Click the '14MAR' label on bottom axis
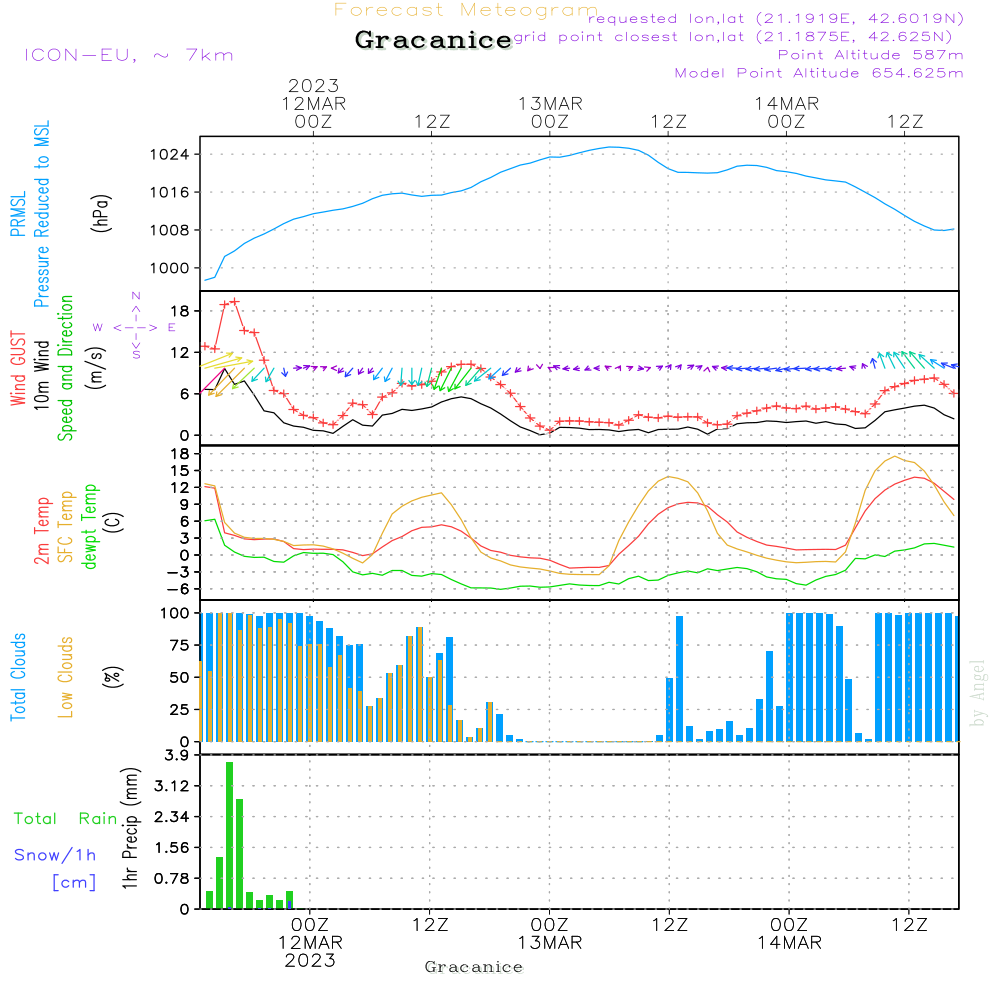The image size is (1000, 1000). [790, 943]
